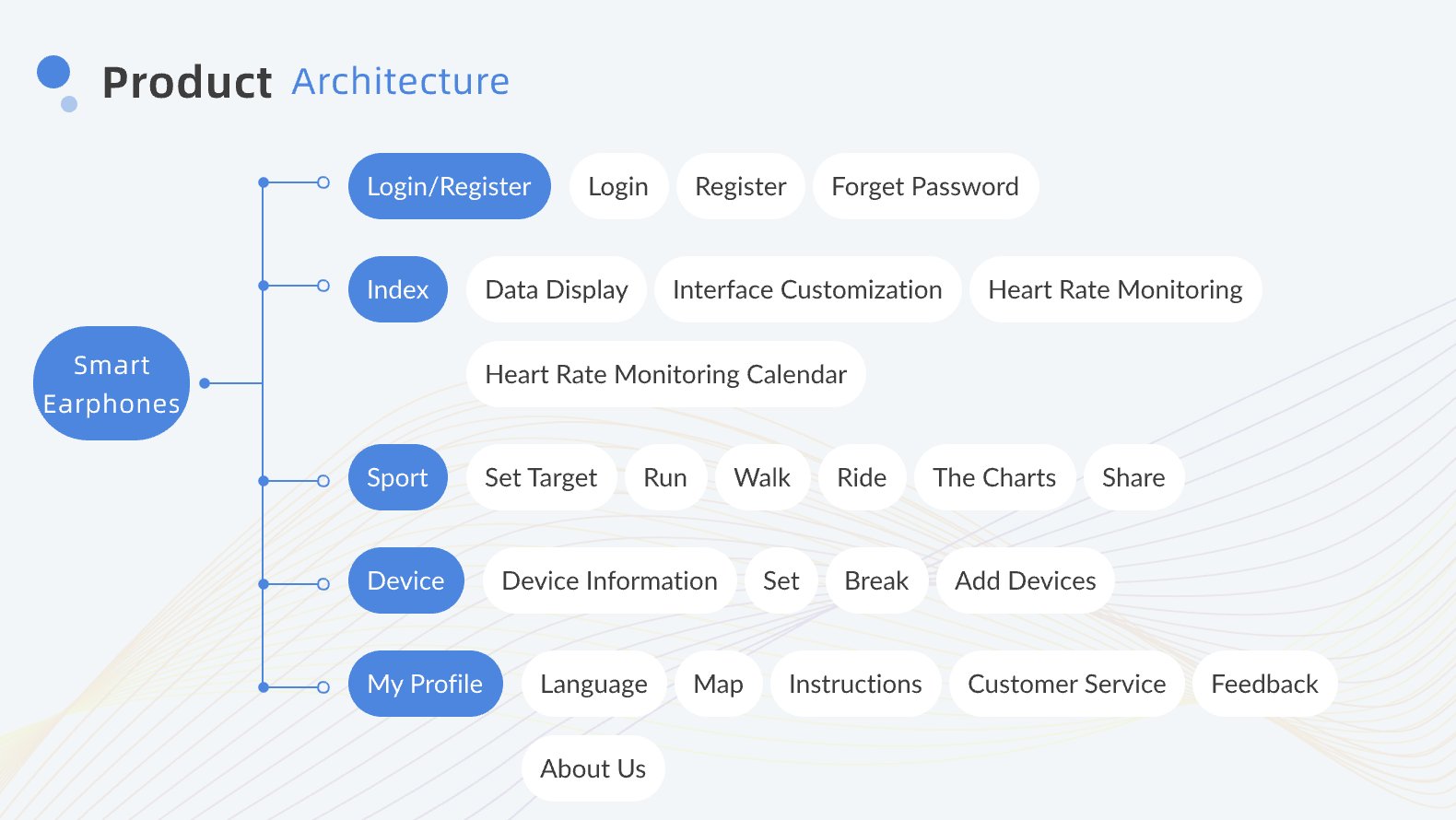Click the Index category node

[397, 289]
